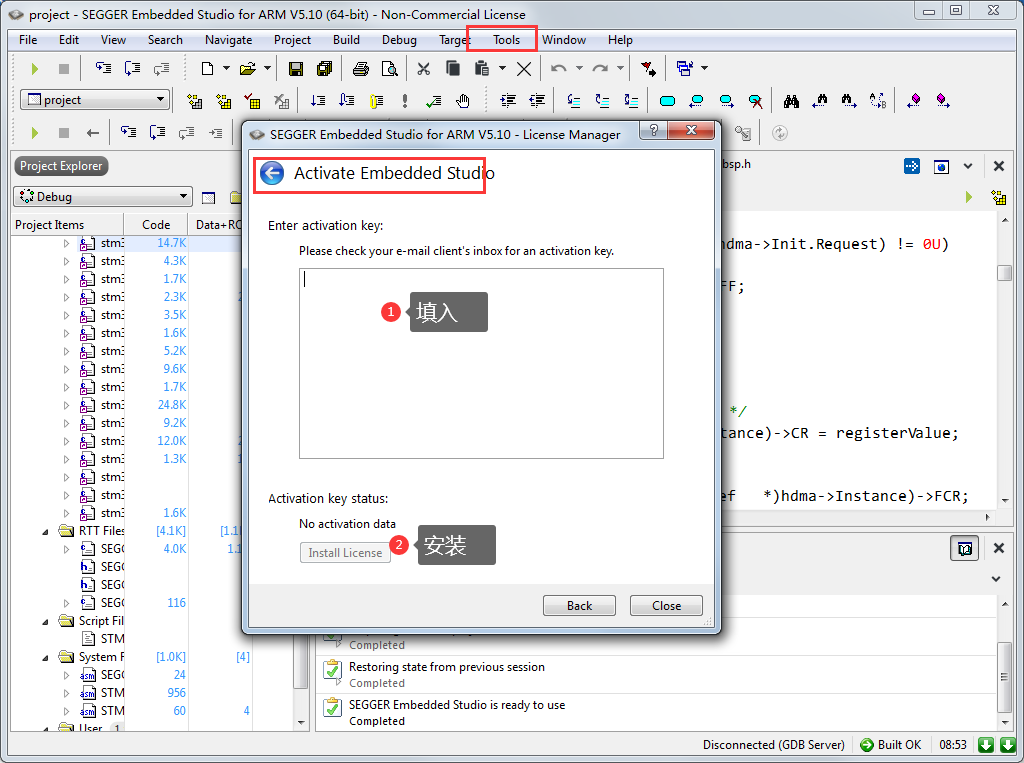Open the Paste dropdown arrow
The width and height of the screenshot is (1024, 763).
(502, 68)
